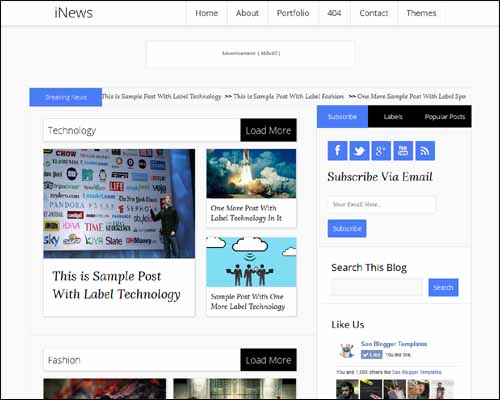The height and width of the screenshot is (400, 500).
Task: Open Sample Post With One More Label Technology
Action: tap(248, 301)
